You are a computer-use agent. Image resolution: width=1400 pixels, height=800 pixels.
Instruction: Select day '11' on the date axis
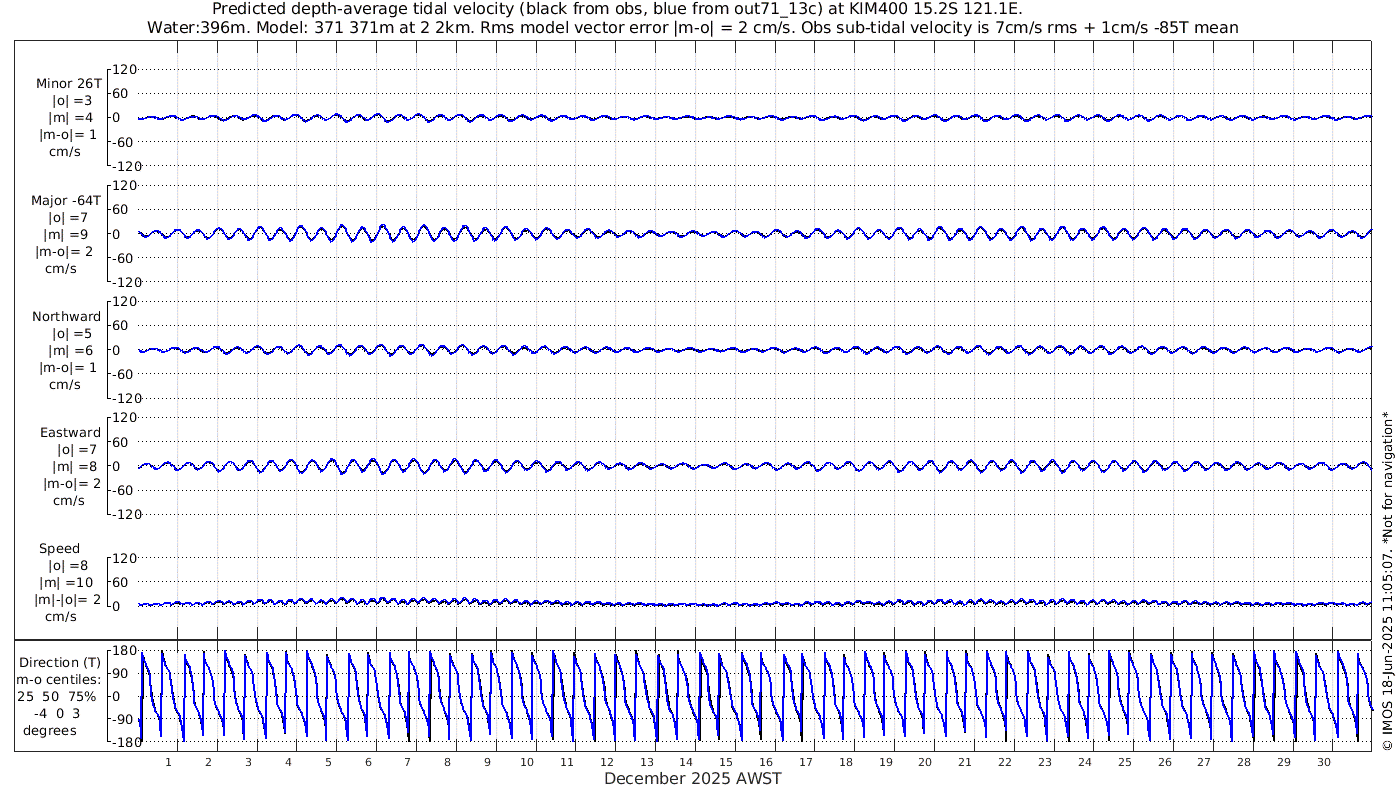567,762
